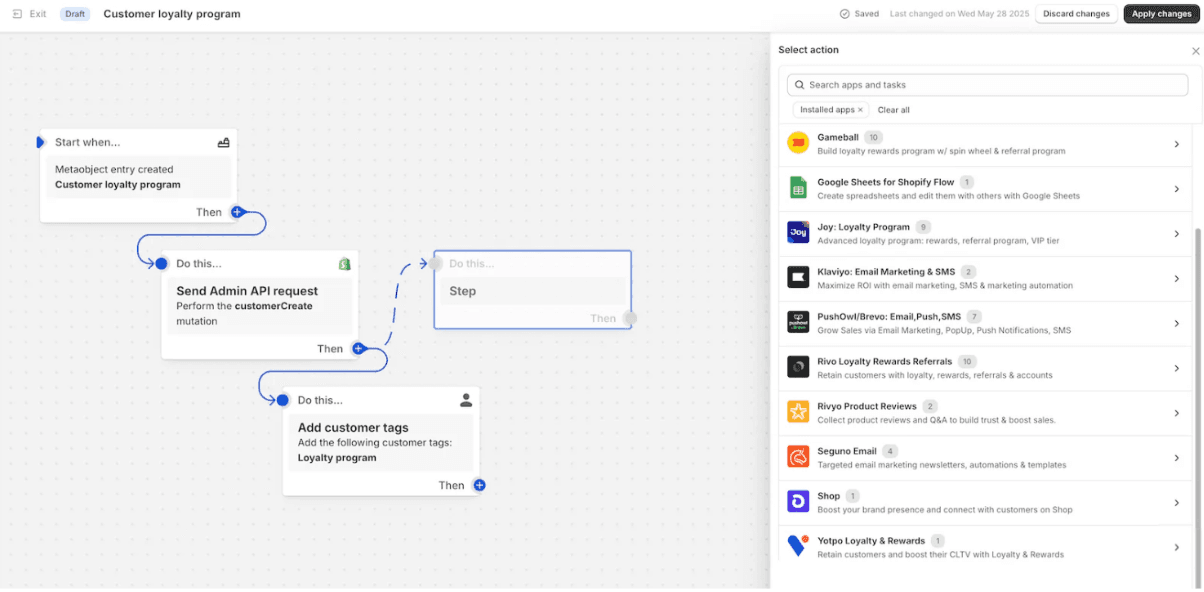Select the Shop app icon
This screenshot has height=592, width=1204.
(x=797, y=501)
